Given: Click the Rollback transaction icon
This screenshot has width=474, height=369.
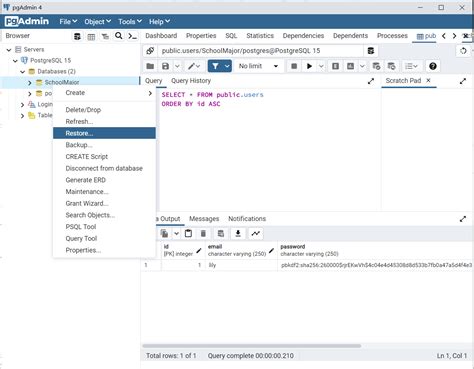Looking at the screenshot, I should point(392,66).
